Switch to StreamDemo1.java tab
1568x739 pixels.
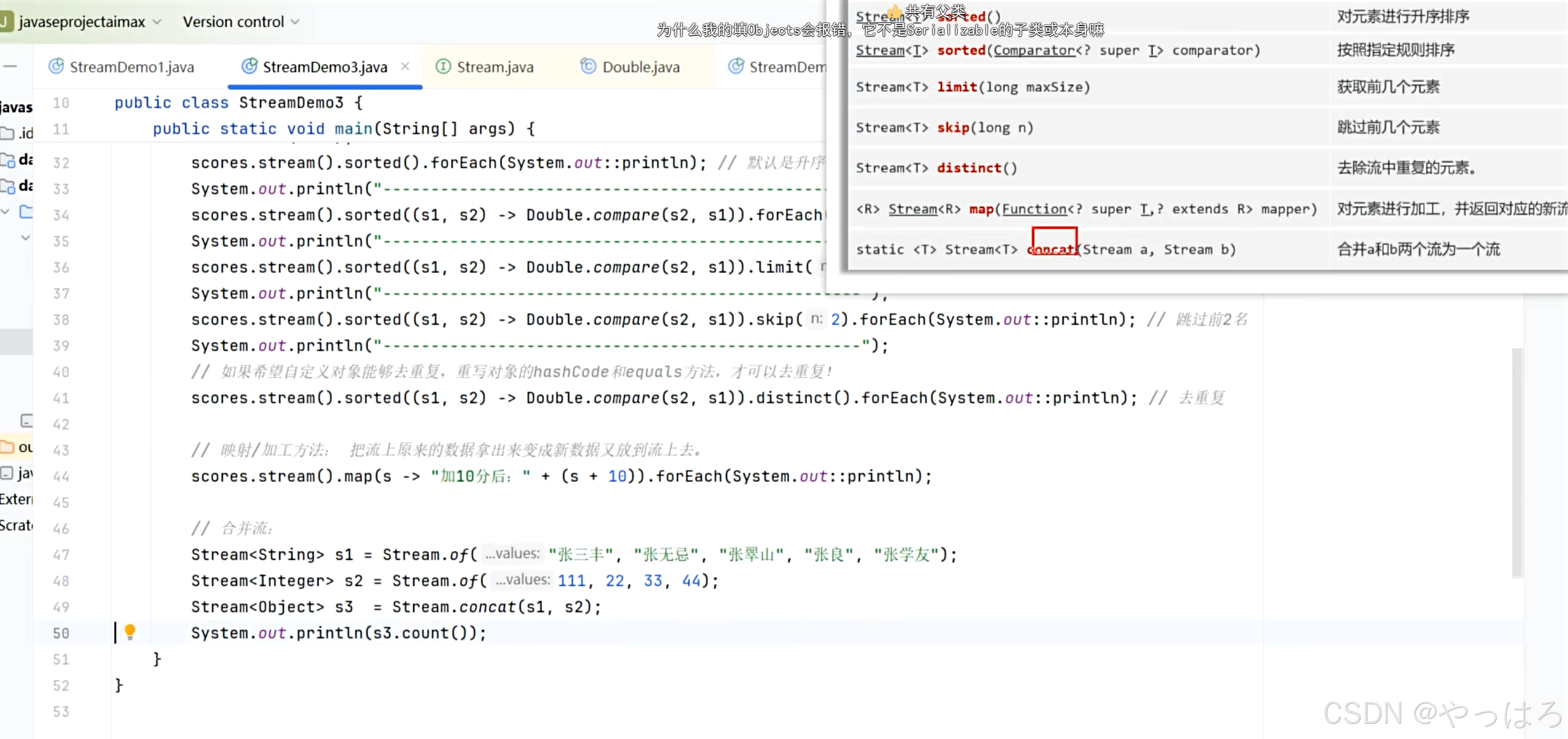coord(131,67)
